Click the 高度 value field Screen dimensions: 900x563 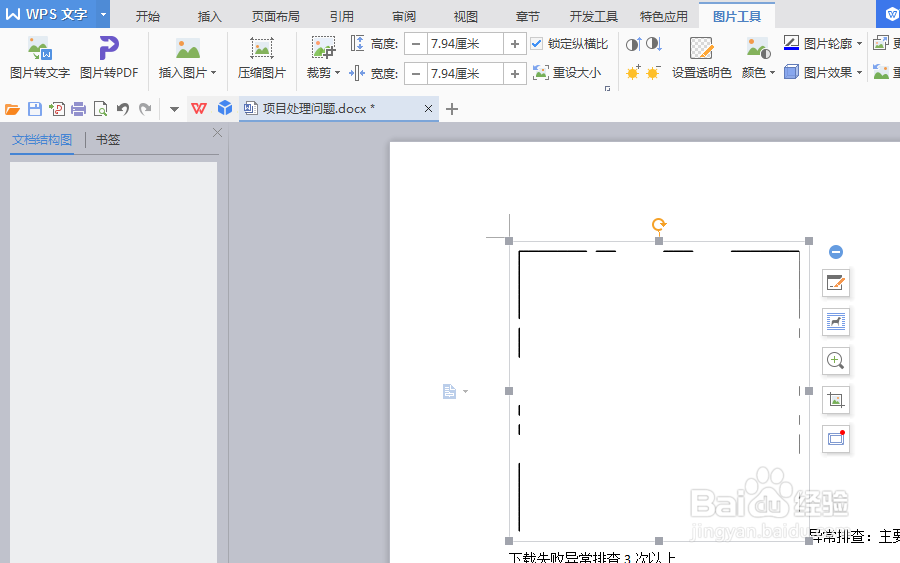[465, 44]
